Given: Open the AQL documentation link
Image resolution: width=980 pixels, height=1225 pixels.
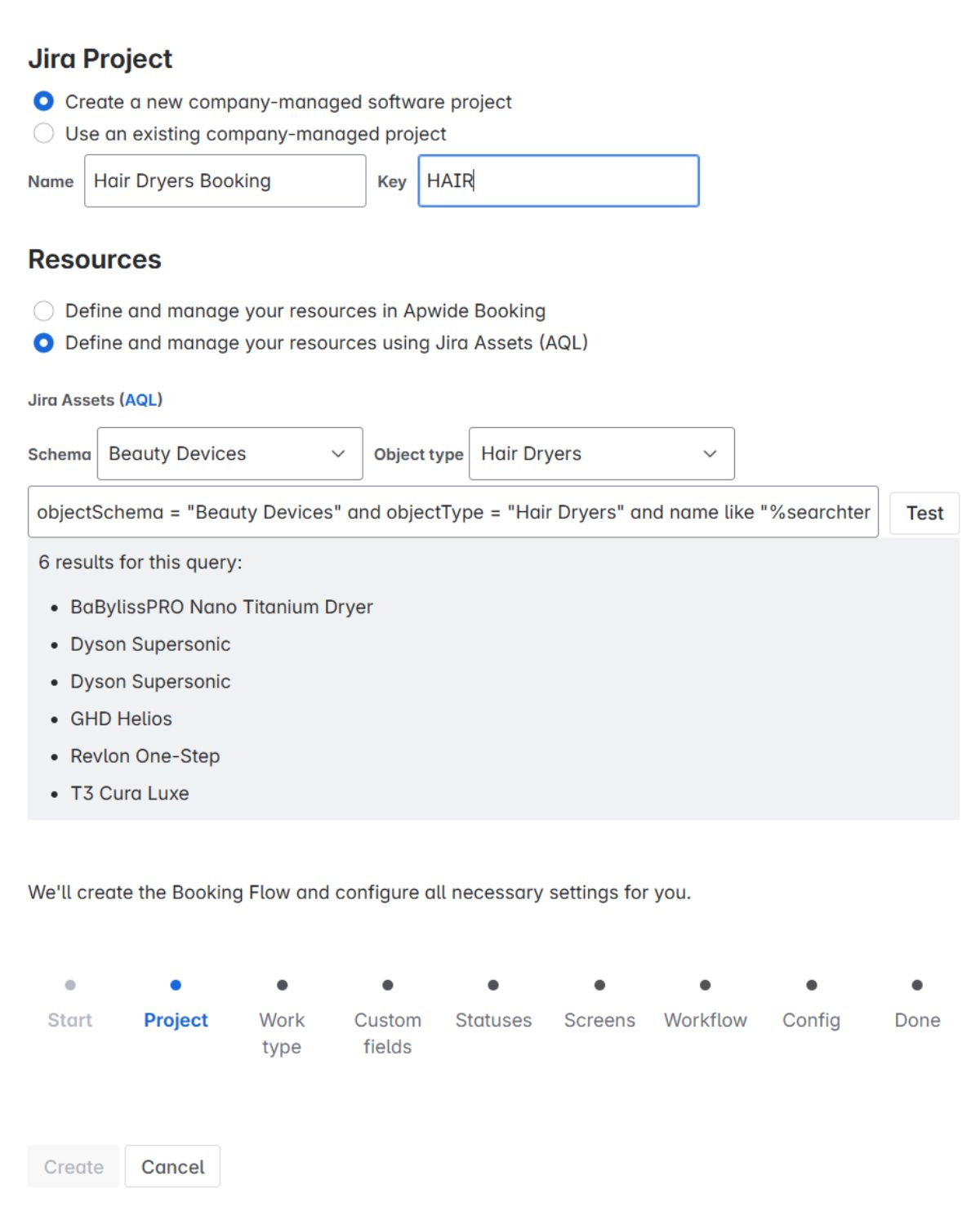Looking at the screenshot, I should 140,399.
